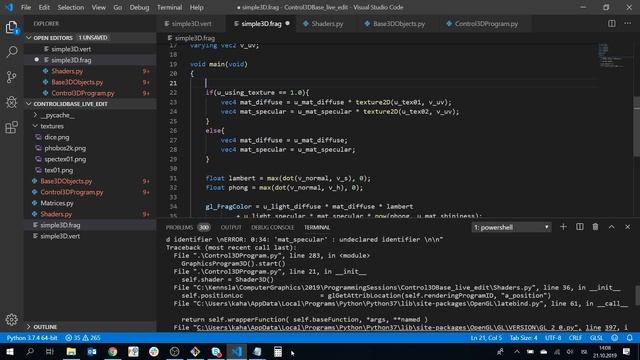Open the View menu
The width and height of the screenshot is (640, 360).
[x=98, y=7]
